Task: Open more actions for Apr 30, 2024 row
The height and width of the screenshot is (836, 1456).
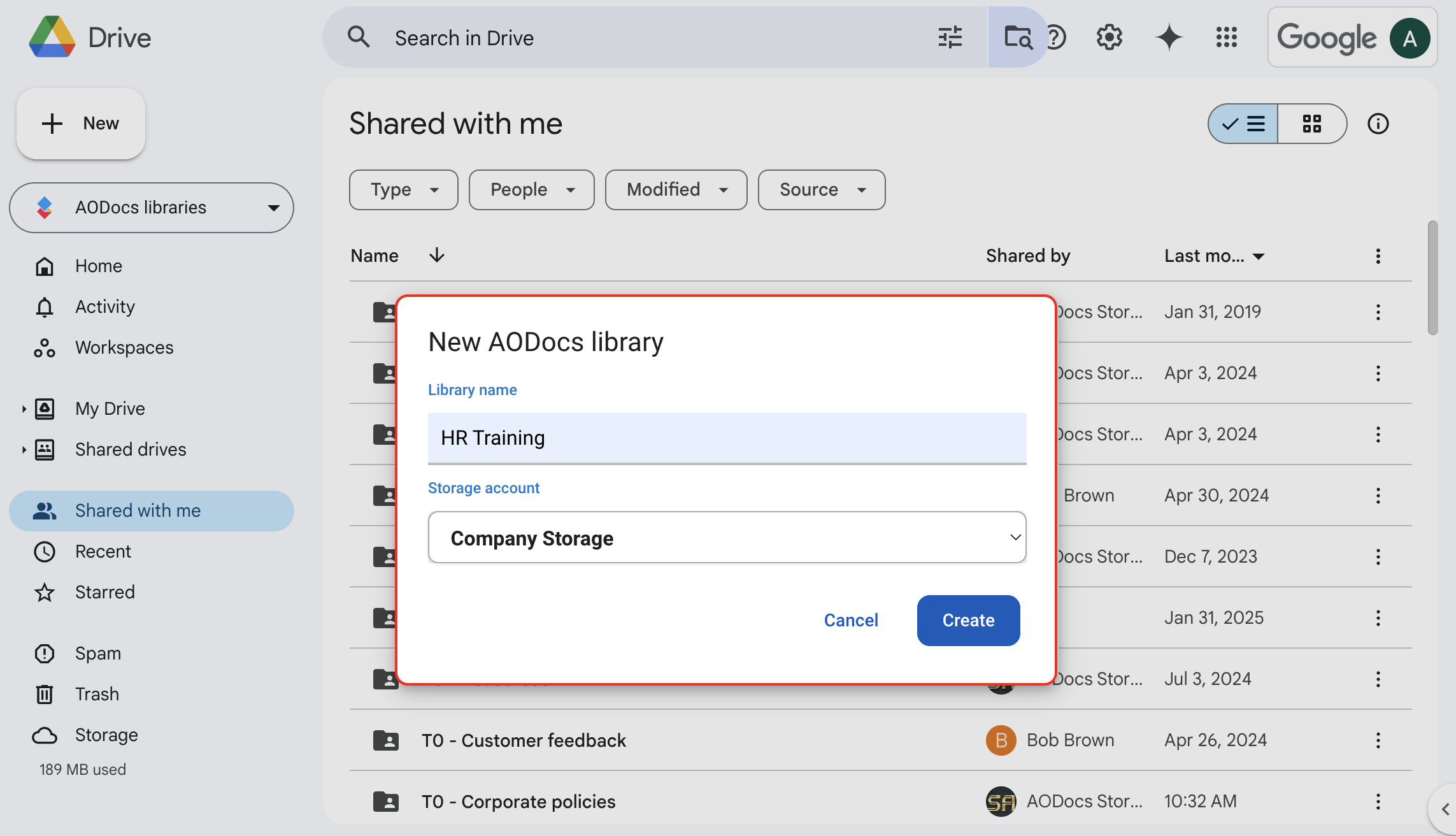Action: point(1378,496)
